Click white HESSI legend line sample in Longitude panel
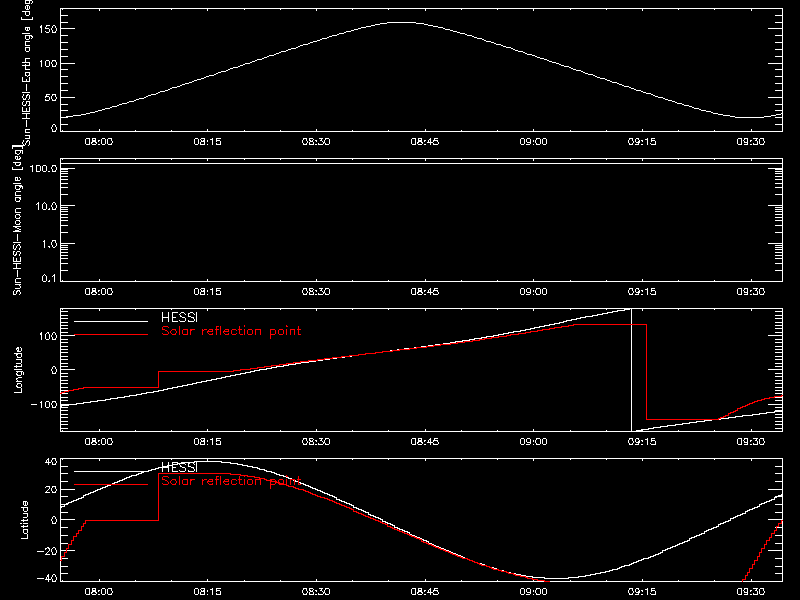The height and width of the screenshot is (600, 800). [x=111, y=321]
